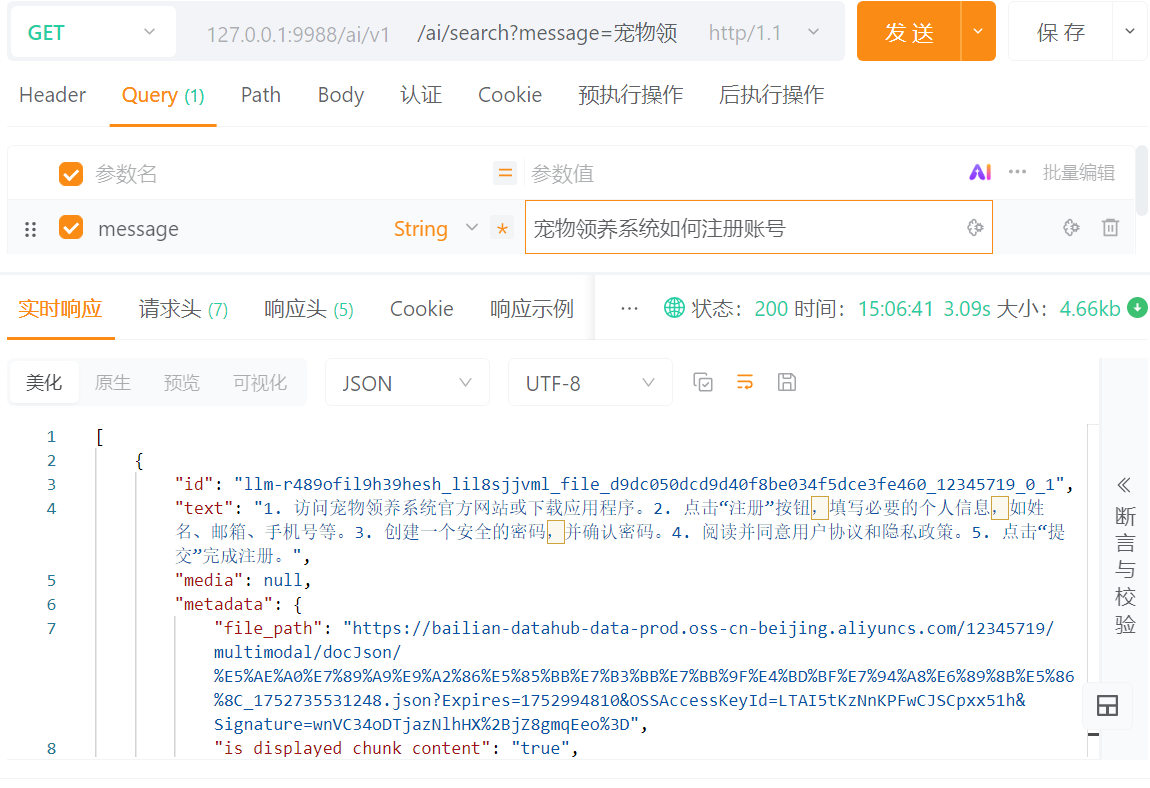Open the Body tab
This screenshot has height=788, width=1150.
tap(340, 95)
